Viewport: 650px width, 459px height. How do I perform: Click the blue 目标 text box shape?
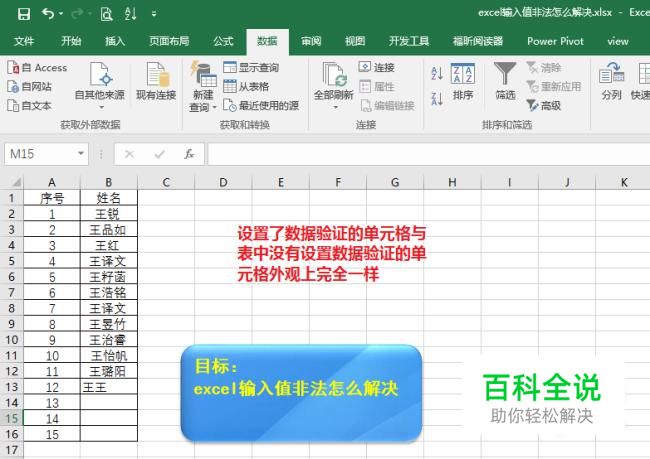click(x=301, y=393)
